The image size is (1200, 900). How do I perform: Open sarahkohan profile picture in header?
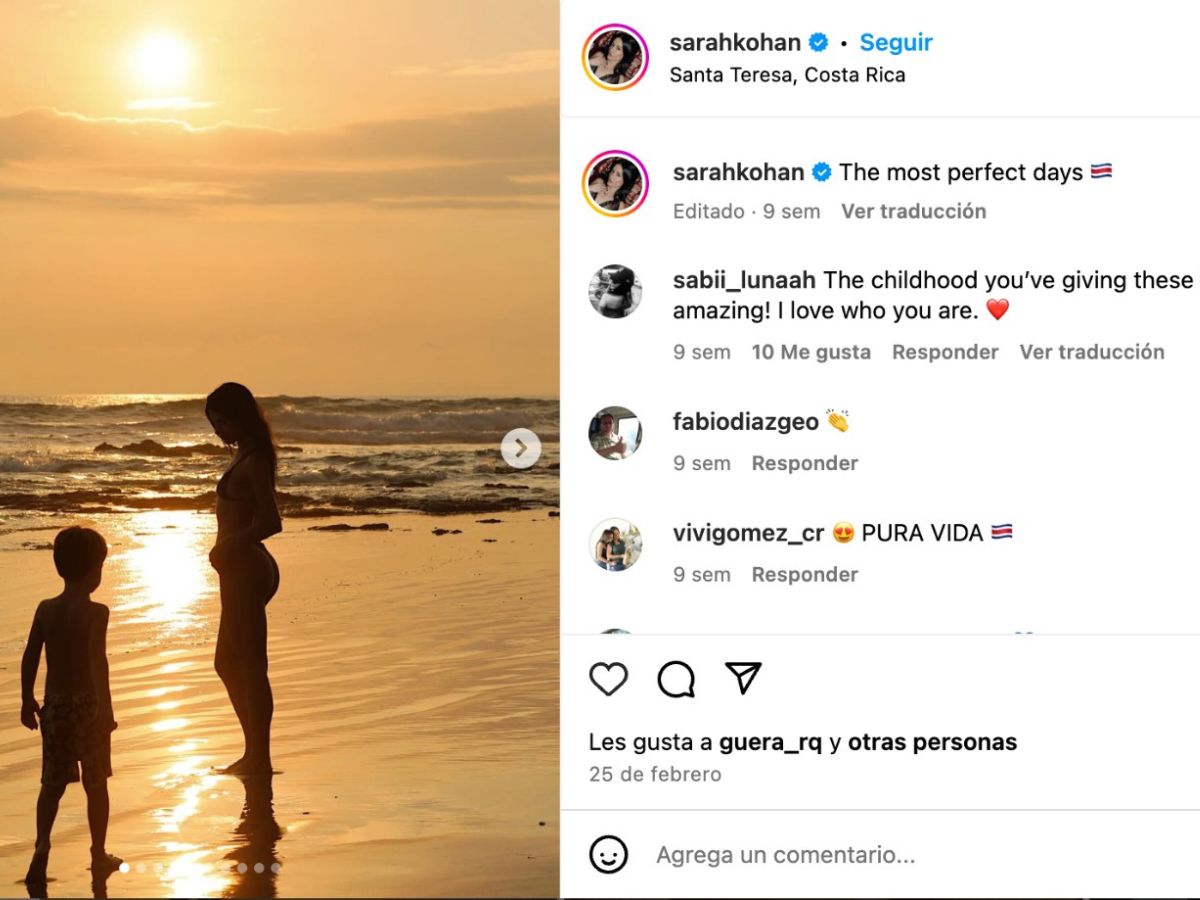(615, 57)
